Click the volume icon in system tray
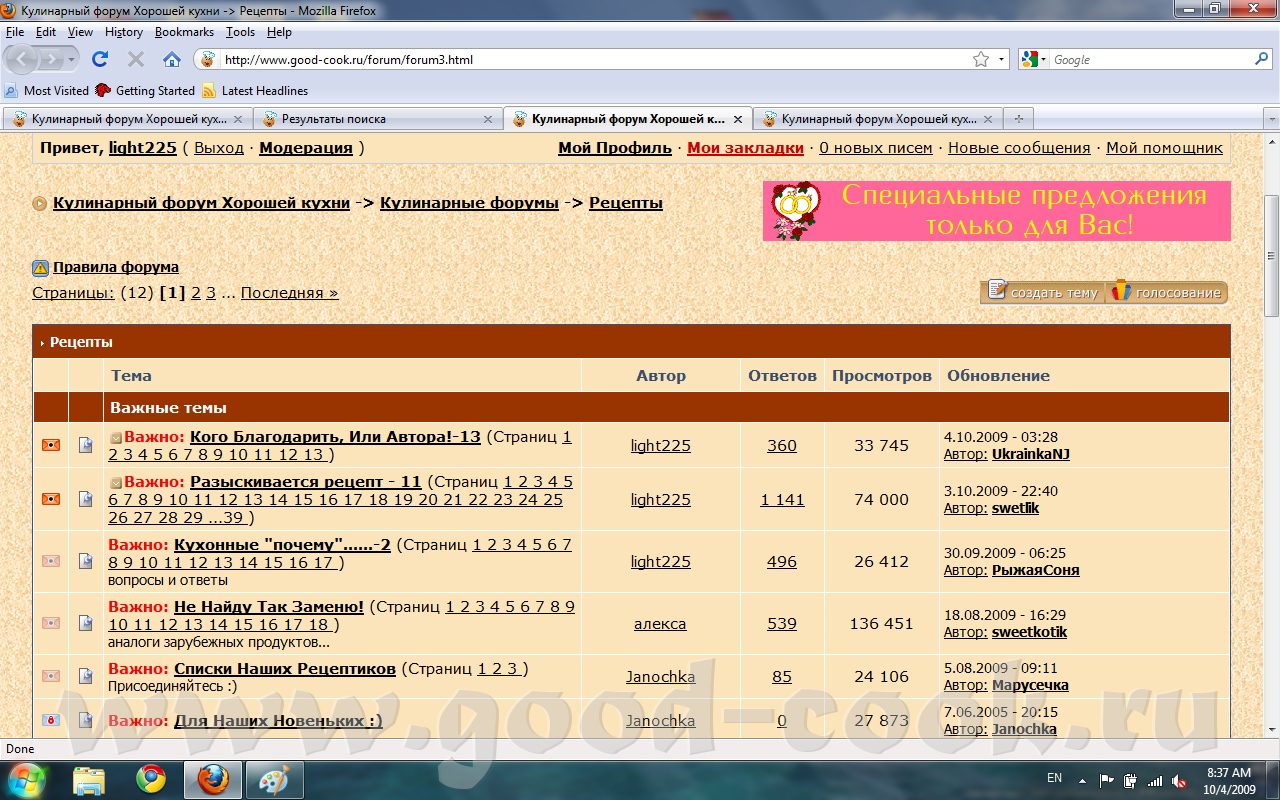The height and width of the screenshot is (800, 1280). 1180,780
